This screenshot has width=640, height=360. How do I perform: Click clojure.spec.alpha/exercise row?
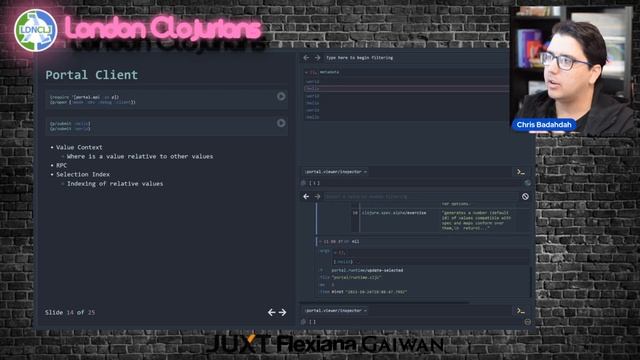pos(394,213)
